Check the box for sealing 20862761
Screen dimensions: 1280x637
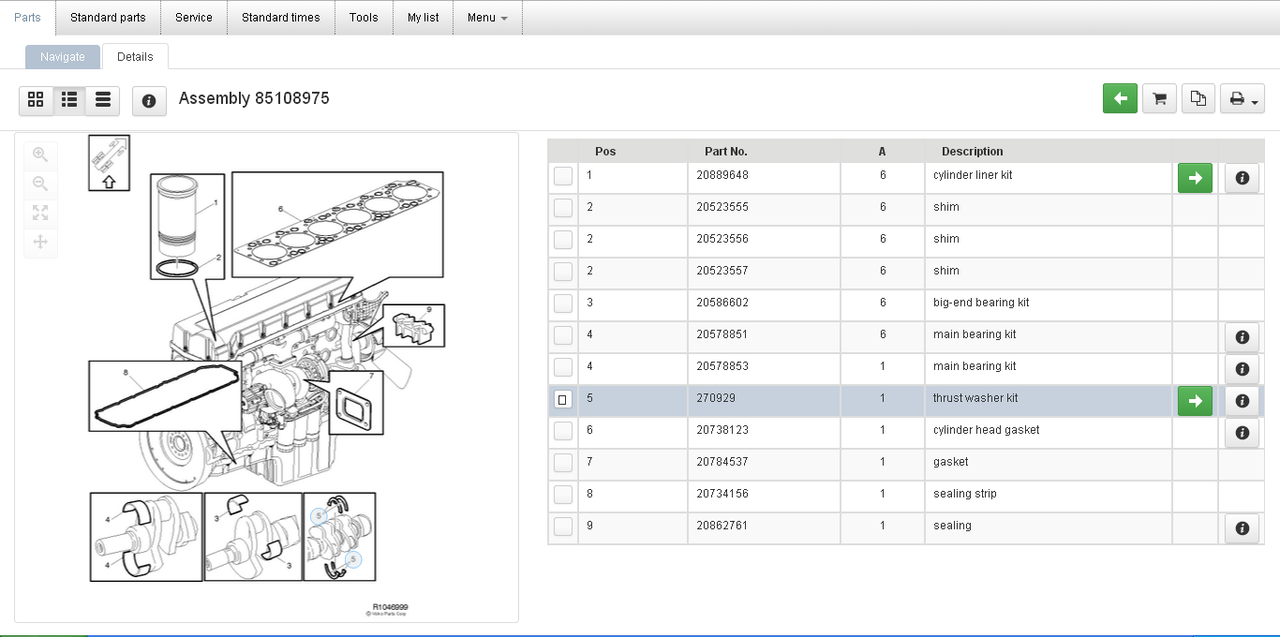(563, 527)
